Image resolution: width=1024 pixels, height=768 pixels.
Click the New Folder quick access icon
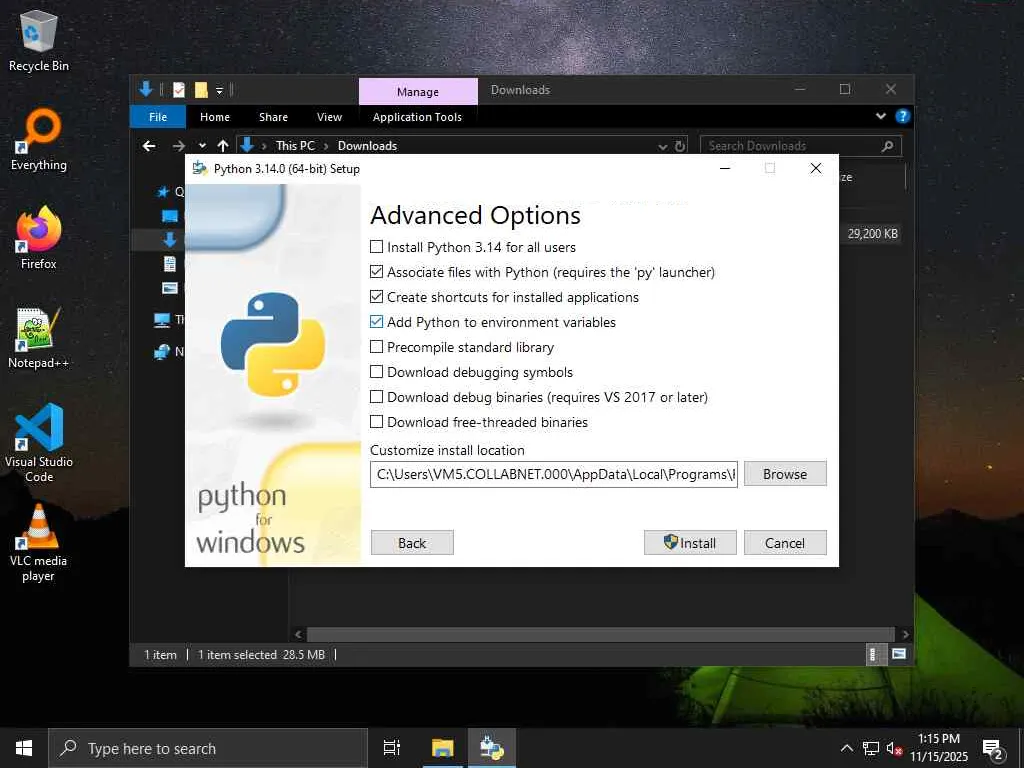[x=201, y=89]
